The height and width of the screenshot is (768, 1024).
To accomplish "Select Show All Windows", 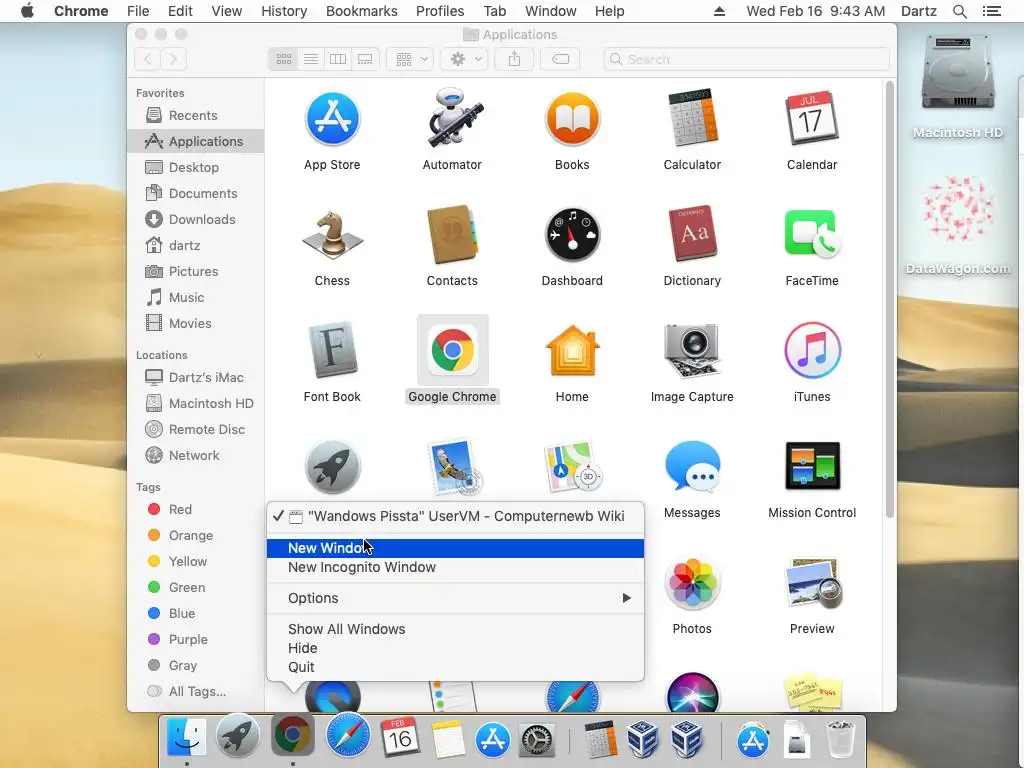I will tap(455, 630).
